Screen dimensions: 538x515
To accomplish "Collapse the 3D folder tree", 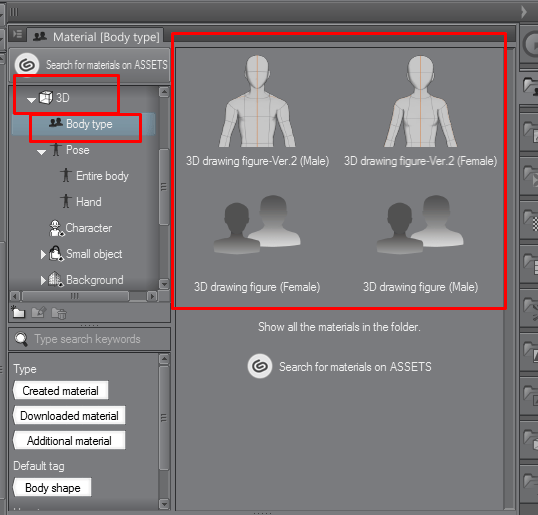I will tap(31, 100).
